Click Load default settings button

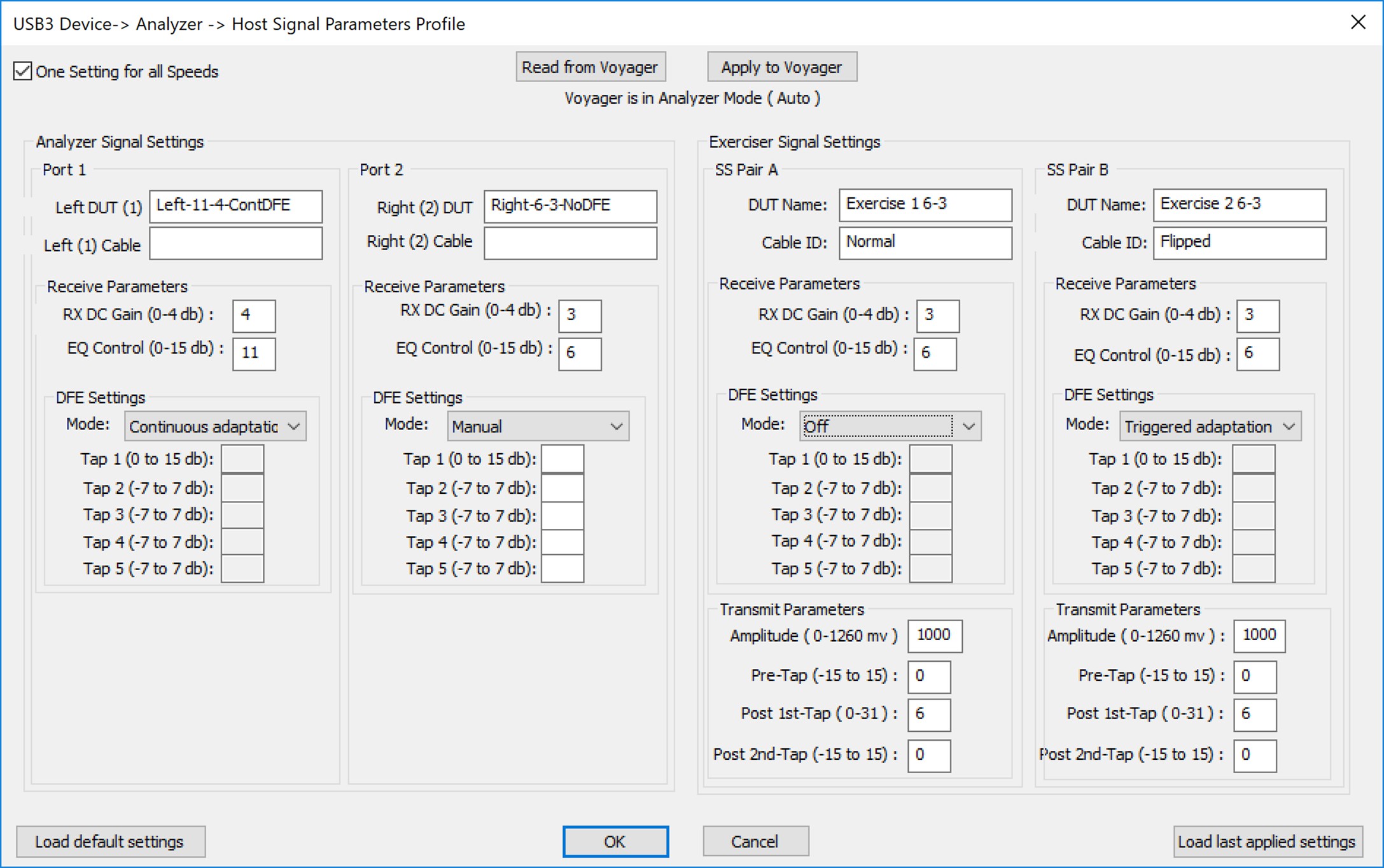tap(111, 842)
